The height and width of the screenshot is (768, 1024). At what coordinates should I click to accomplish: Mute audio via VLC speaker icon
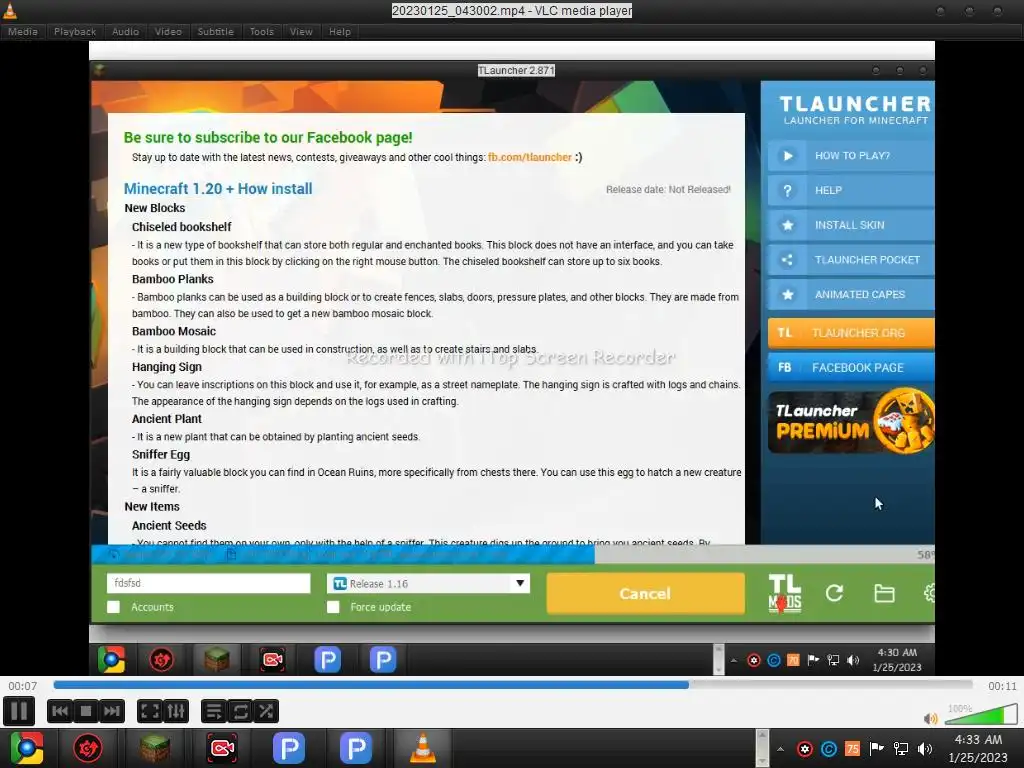coord(930,718)
